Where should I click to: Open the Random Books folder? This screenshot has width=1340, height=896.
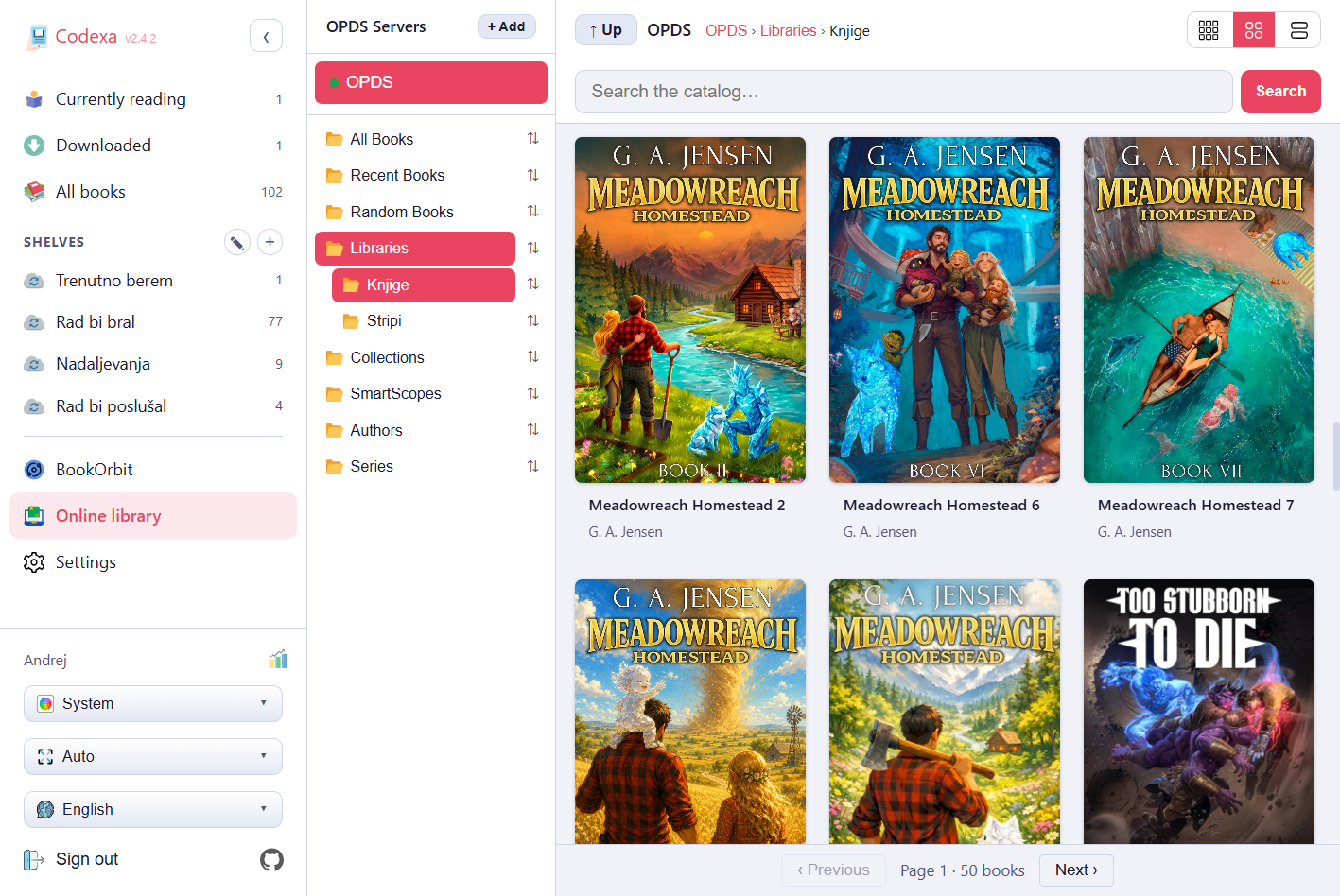416,212
